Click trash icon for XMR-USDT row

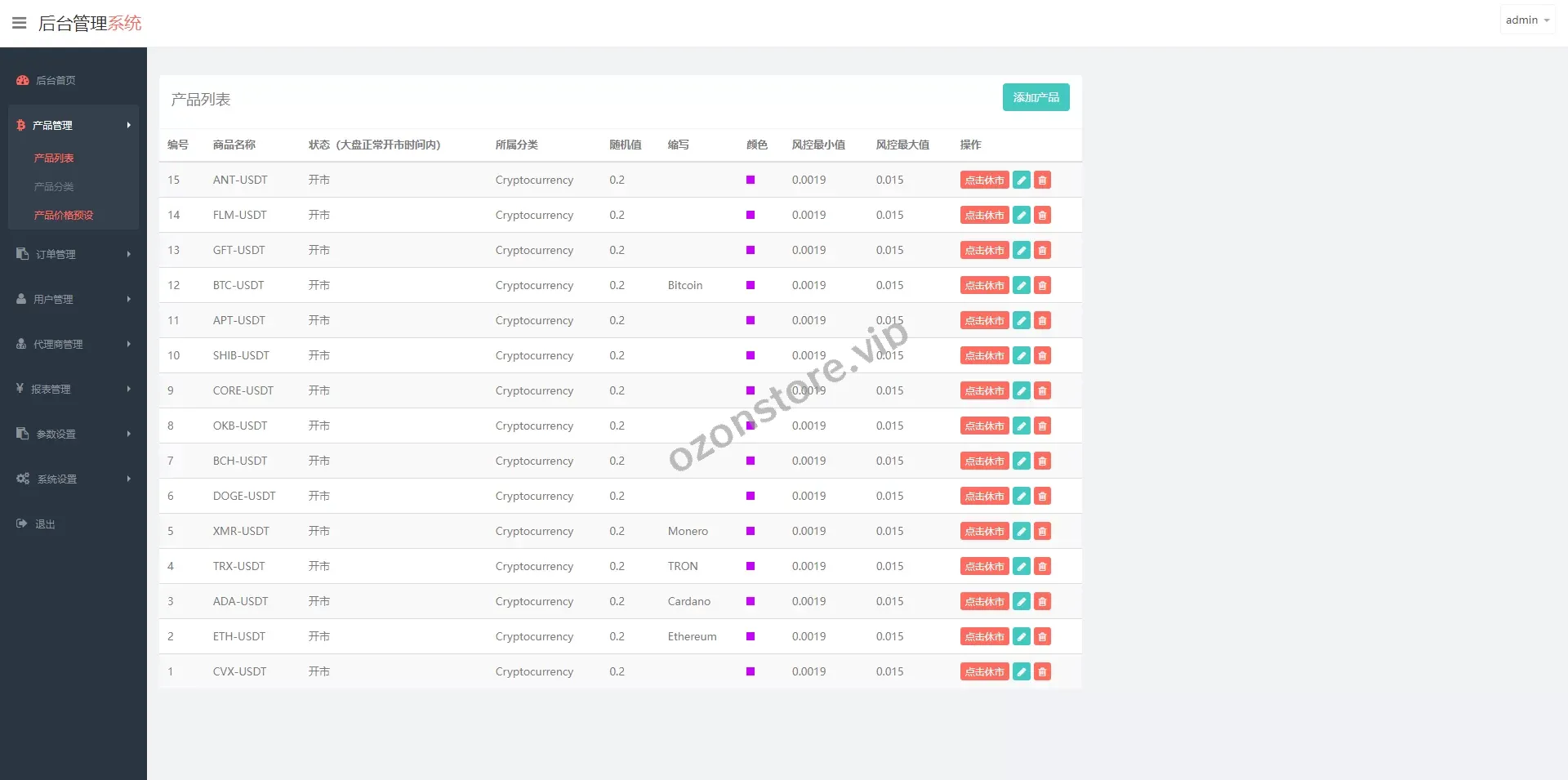pos(1042,532)
